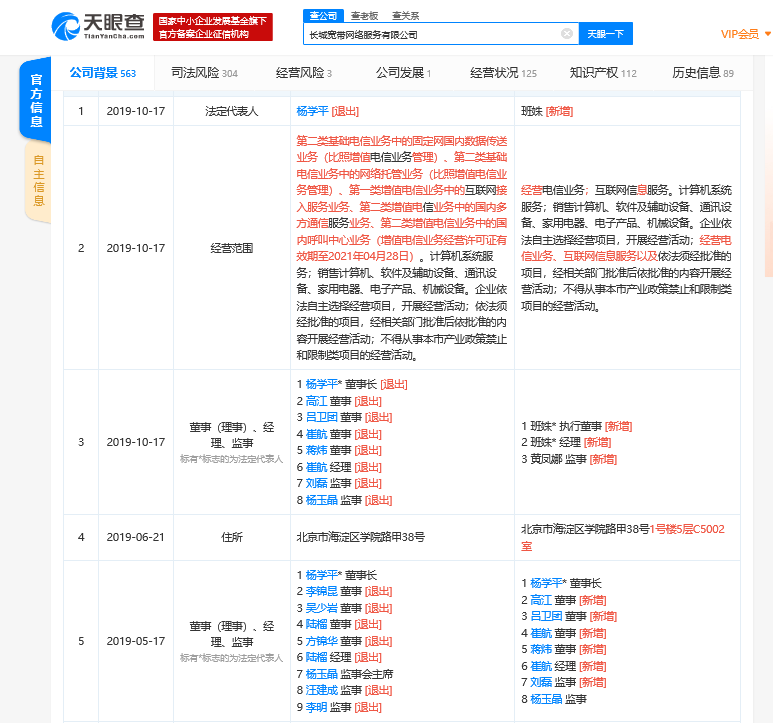
Task: Open 崔航 经理 link in row 3
Action: coord(316,467)
